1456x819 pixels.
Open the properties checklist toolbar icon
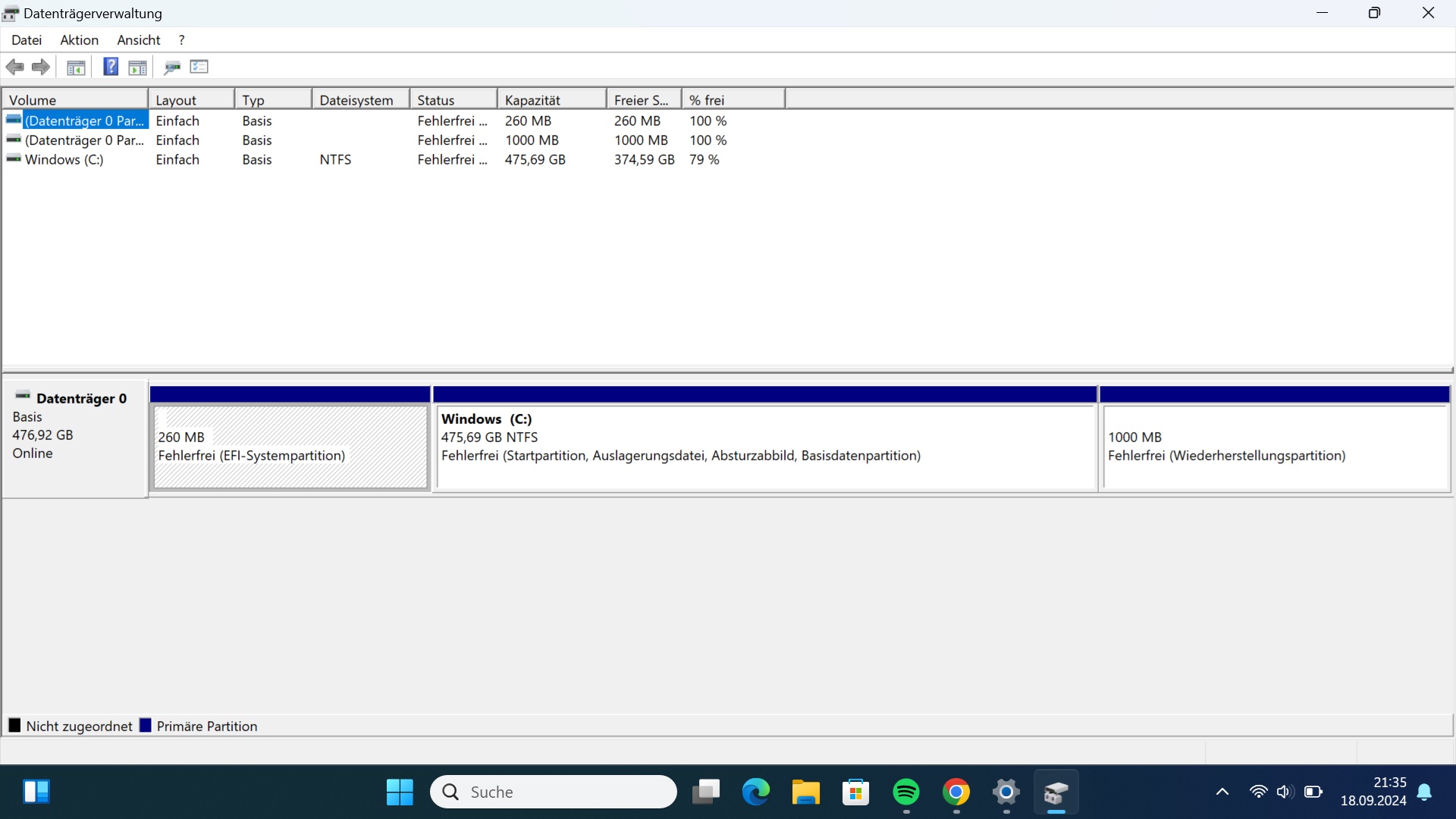click(x=199, y=67)
